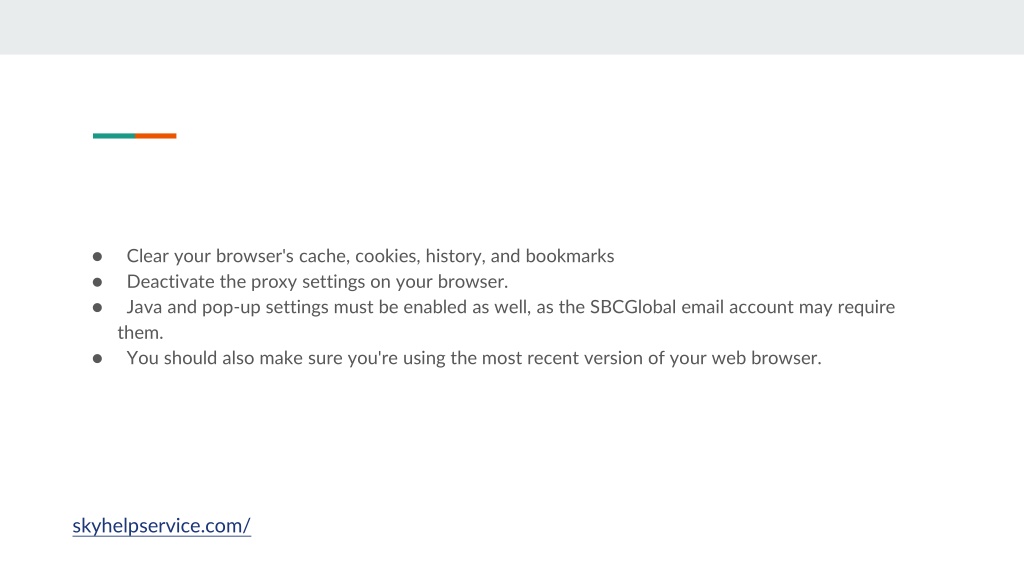Click 'email account' in third bullet
The image size is (1024, 576).
[x=737, y=307]
